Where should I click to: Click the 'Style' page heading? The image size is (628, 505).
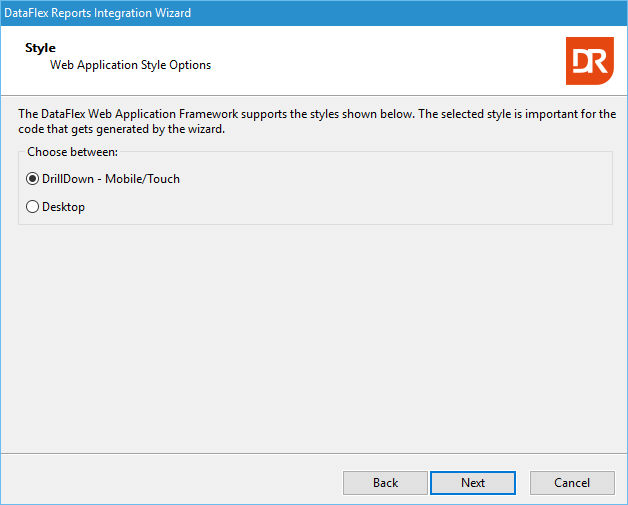click(40, 48)
